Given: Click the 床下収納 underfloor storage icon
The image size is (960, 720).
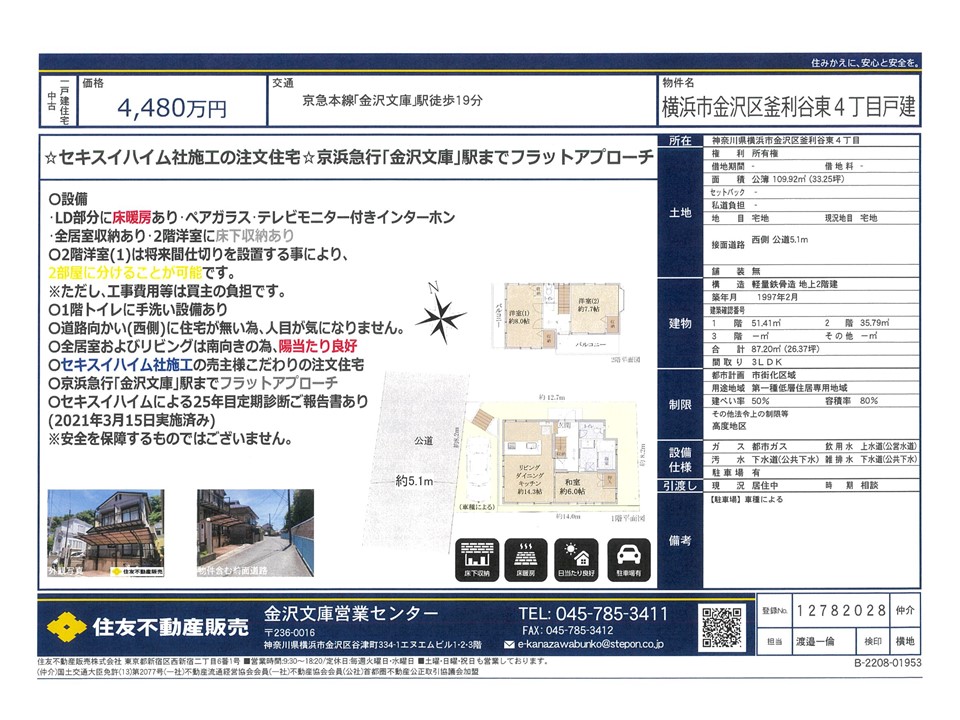Looking at the screenshot, I should pos(477,560).
